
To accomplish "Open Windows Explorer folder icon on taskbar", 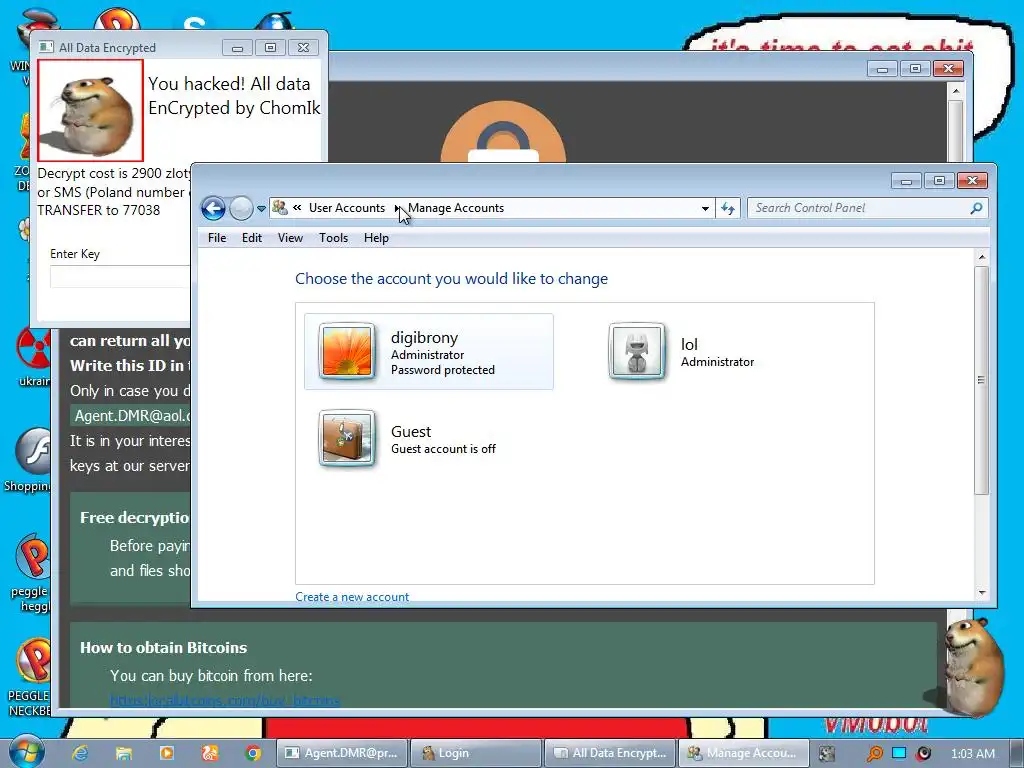I will pos(123,753).
